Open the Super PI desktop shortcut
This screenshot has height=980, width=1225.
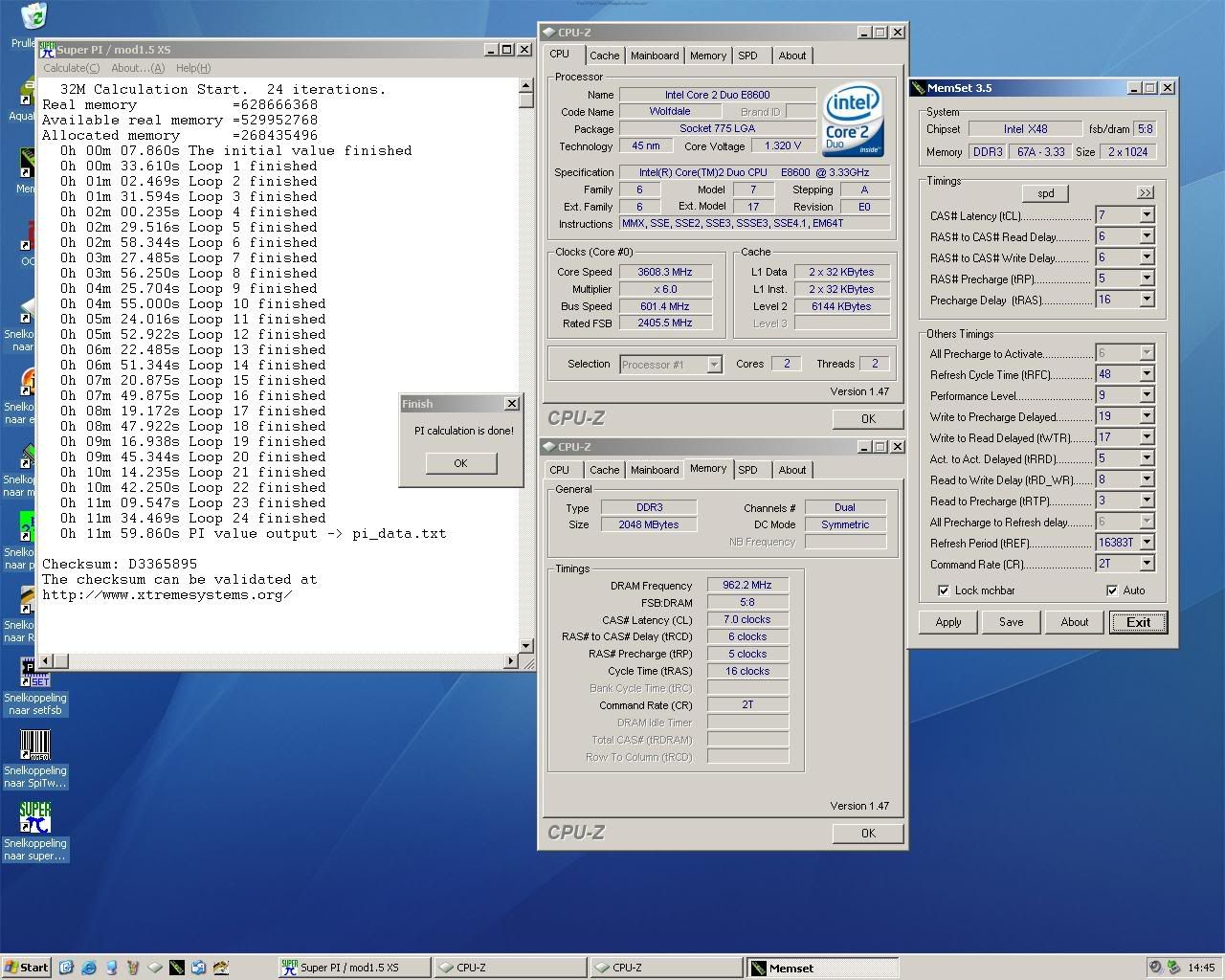(35, 818)
